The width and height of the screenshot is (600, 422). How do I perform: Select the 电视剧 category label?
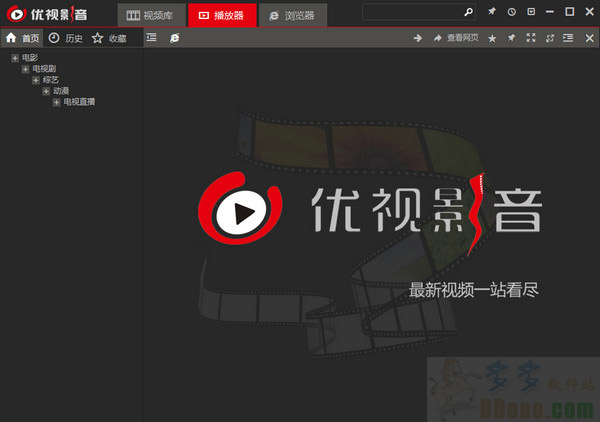click(x=44, y=69)
